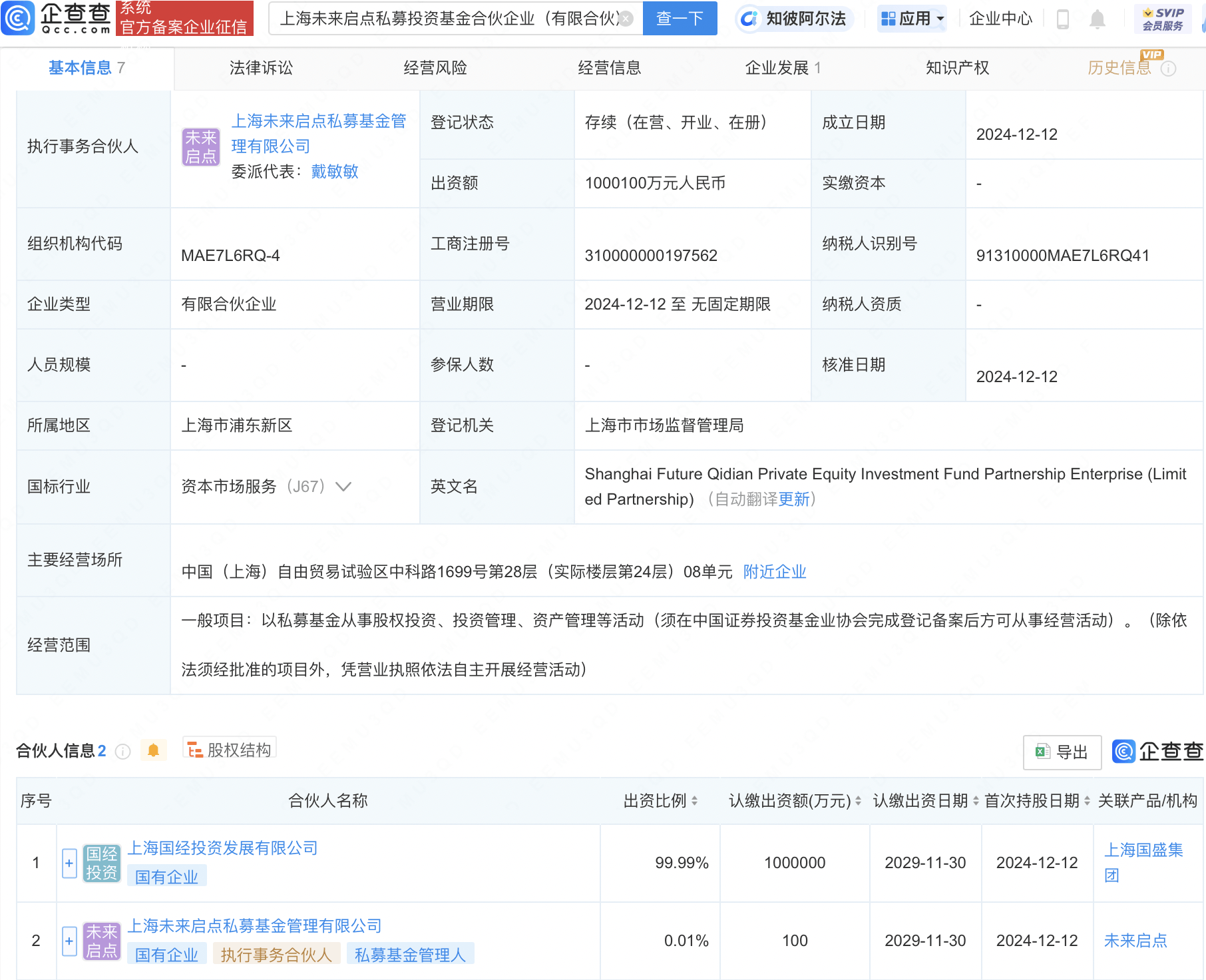Expand row for 上海未来启点私募基金管理有限公司
The height and width of the screenshot is (980, 1206).
(69, 941)
